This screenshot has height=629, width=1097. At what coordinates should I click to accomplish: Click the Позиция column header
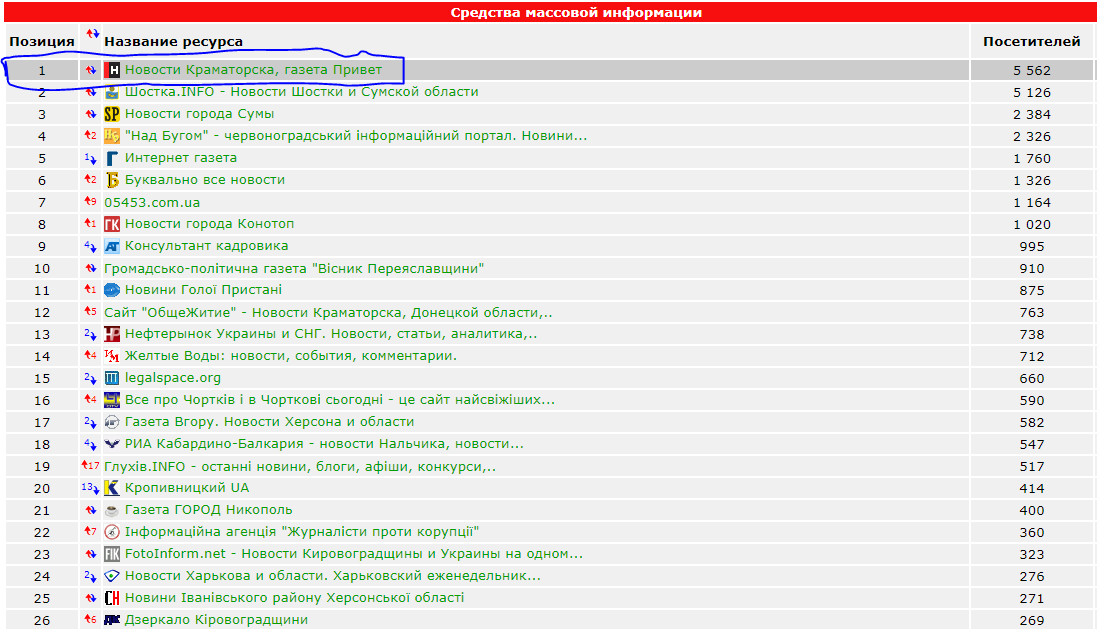[x=42, y=41]
